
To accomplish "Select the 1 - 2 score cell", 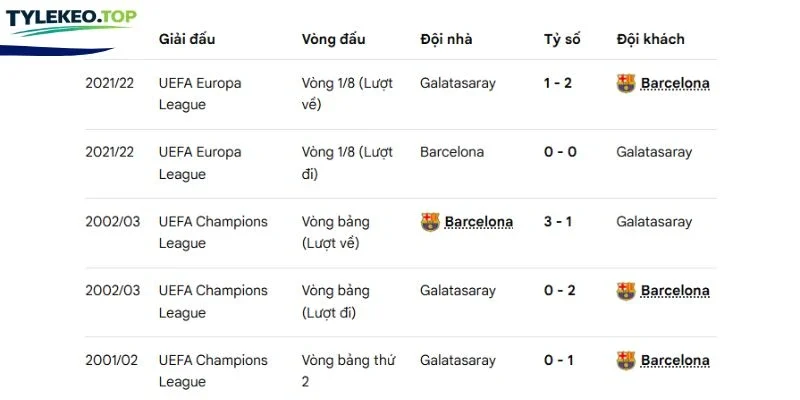I will coord(558,83).
